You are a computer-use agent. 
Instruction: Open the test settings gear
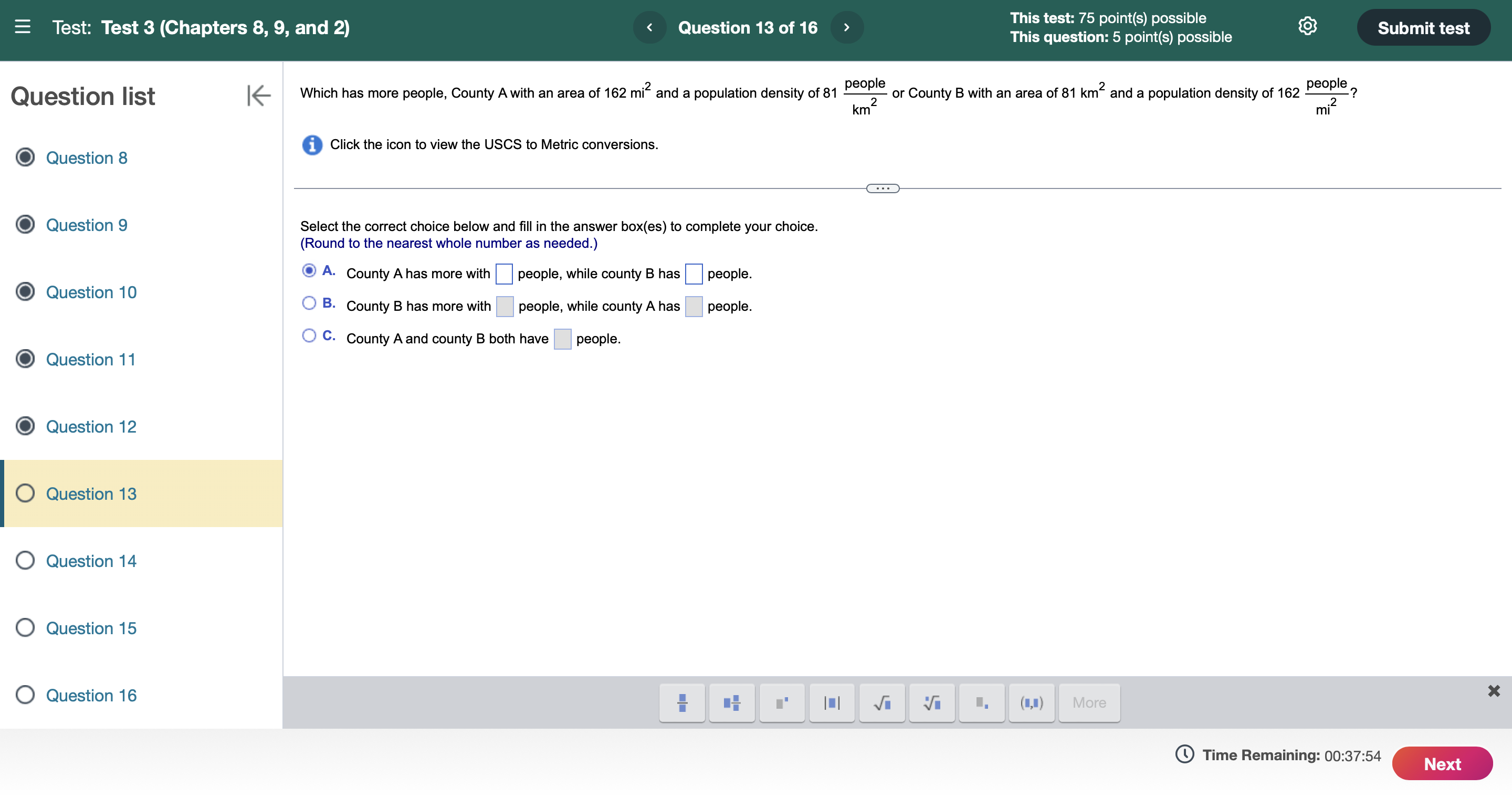point(1308,26)
